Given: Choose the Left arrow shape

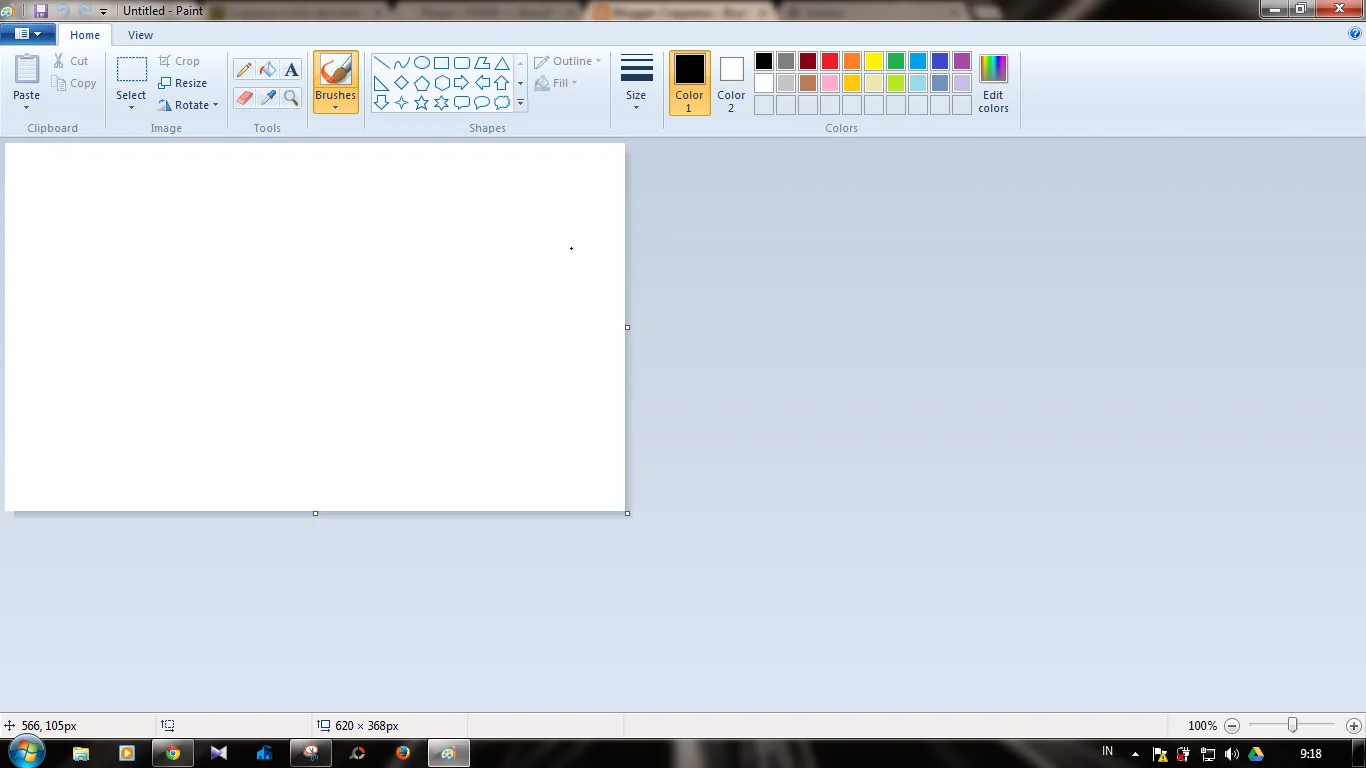Looking at the screenshot, I should [x=482, y=83].
